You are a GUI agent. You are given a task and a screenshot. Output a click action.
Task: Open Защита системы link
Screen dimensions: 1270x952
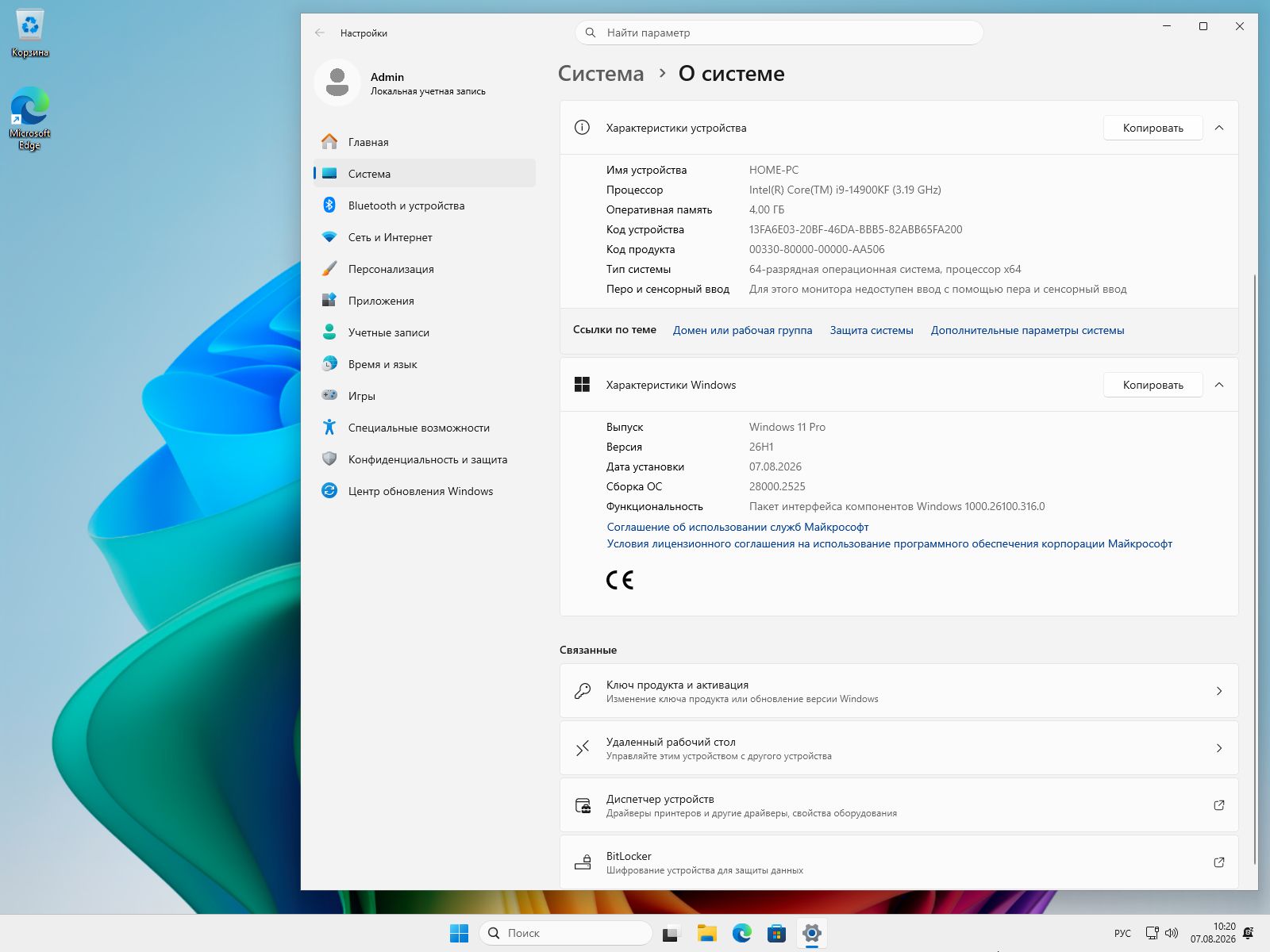872,330
